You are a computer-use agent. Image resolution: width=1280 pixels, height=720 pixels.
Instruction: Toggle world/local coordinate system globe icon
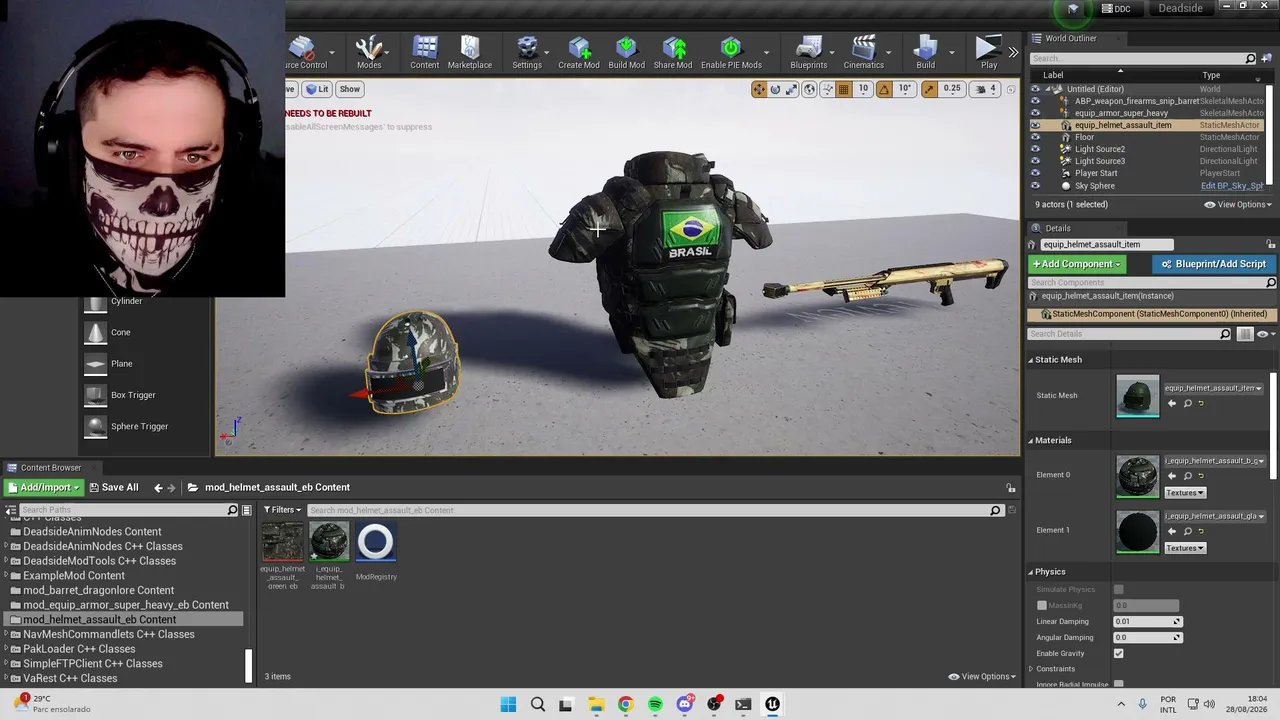809,89
